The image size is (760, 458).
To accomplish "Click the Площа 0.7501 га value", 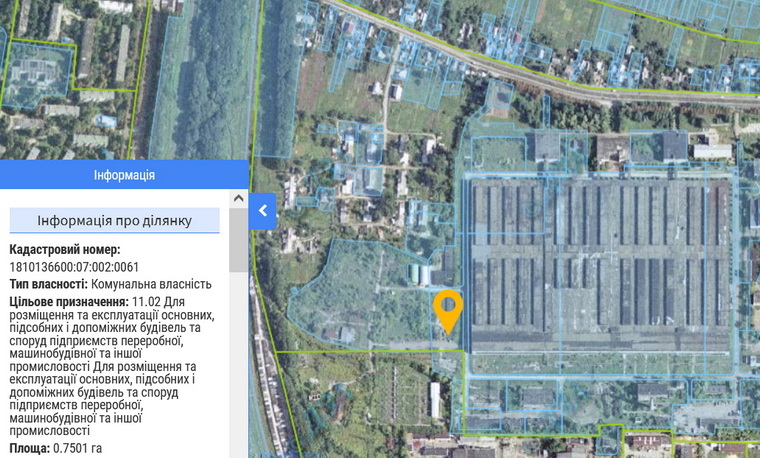I will tap(77, 448).
